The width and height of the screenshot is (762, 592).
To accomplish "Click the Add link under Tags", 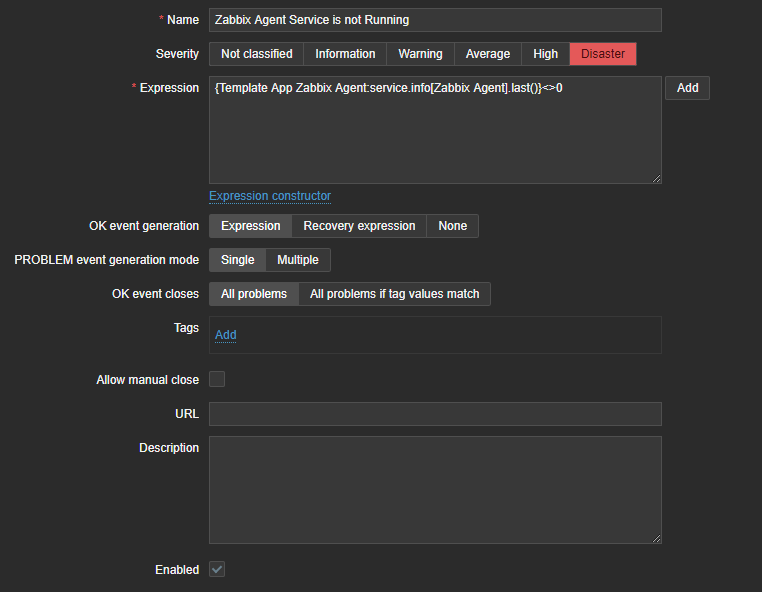I will (x=226, y=335).
